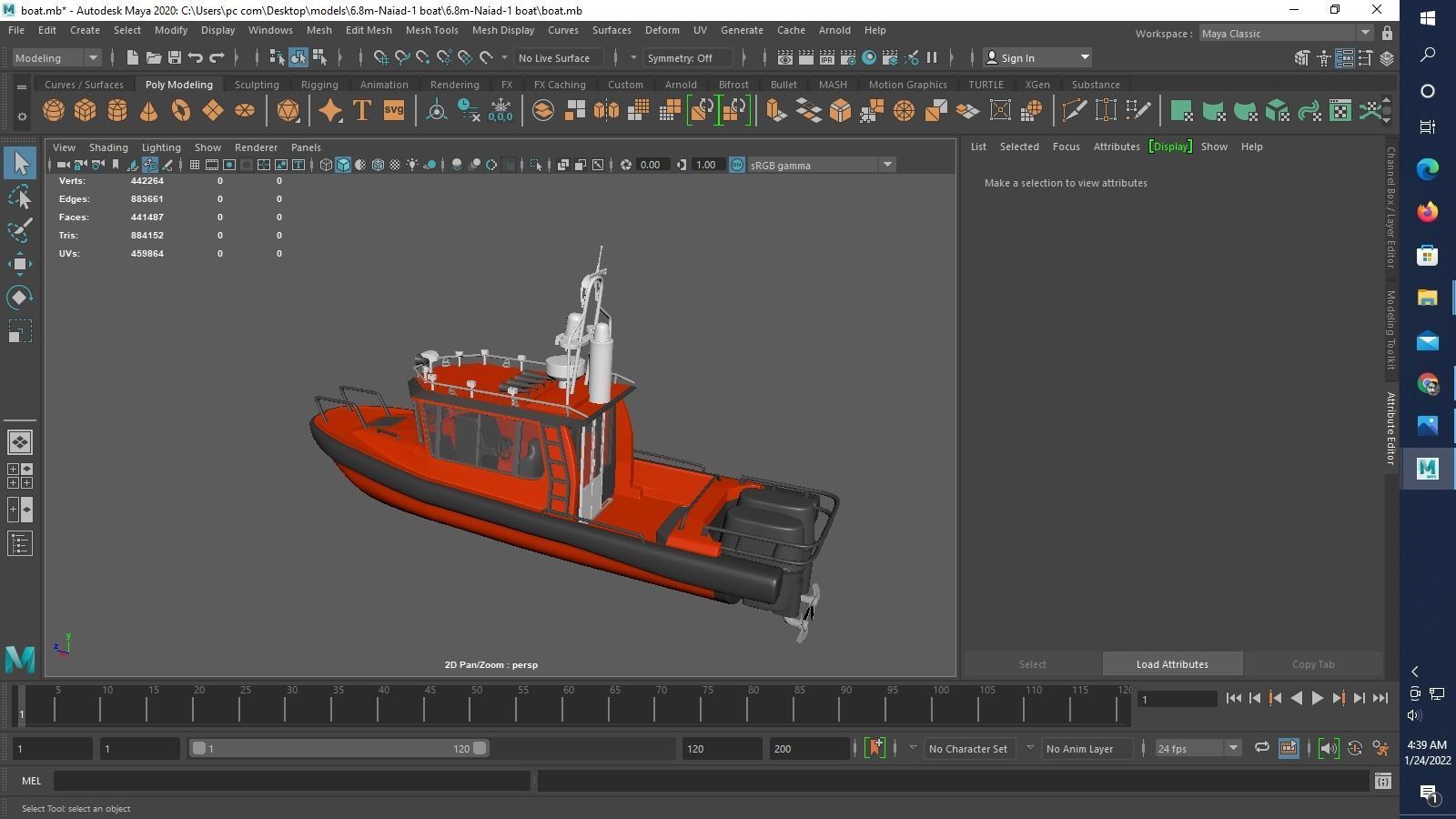Screen dimensions: 1456x819
Task: Open the Modeling menu set dropdown
Action: coord(56,57)
